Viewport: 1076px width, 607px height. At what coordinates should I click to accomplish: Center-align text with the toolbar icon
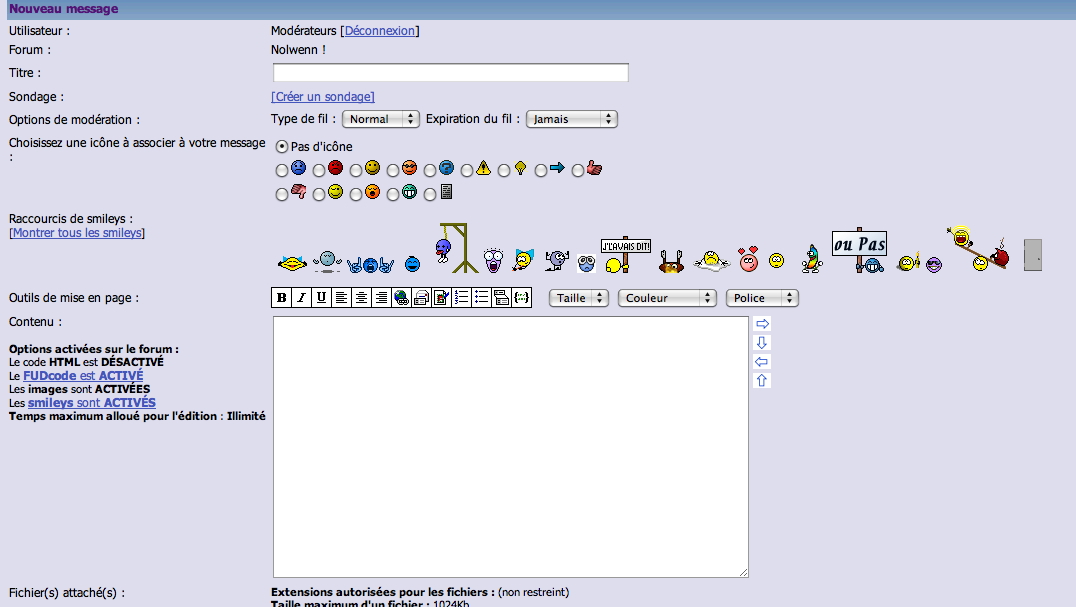(361, 298)
